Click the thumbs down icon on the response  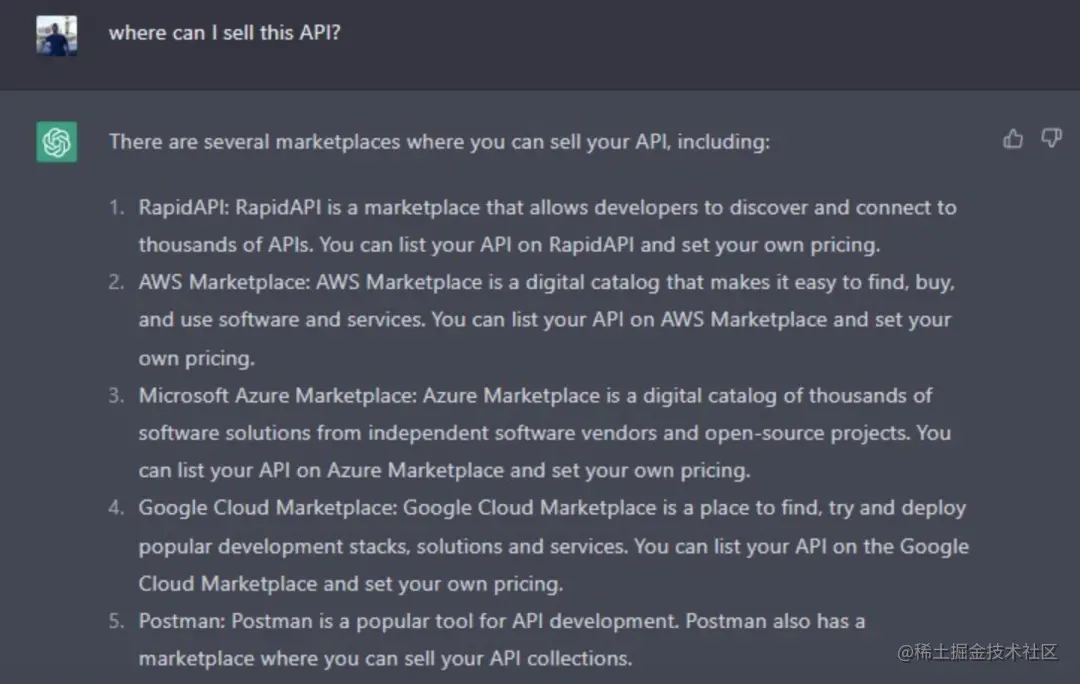1051,138
